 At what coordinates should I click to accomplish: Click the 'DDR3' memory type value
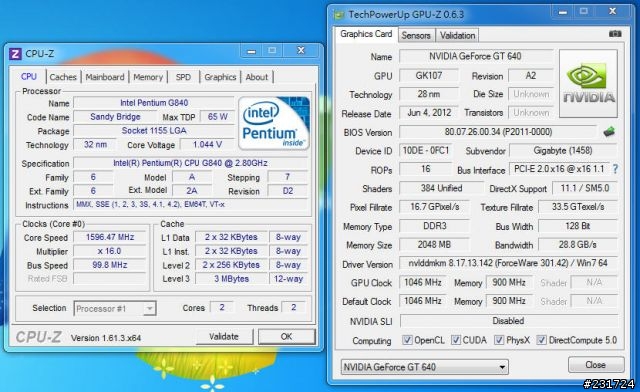[x=434, y=226]
